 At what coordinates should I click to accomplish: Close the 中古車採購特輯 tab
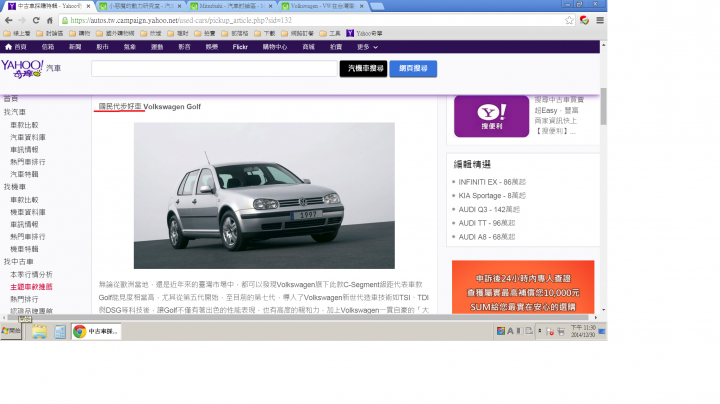(x=88, y=6)
